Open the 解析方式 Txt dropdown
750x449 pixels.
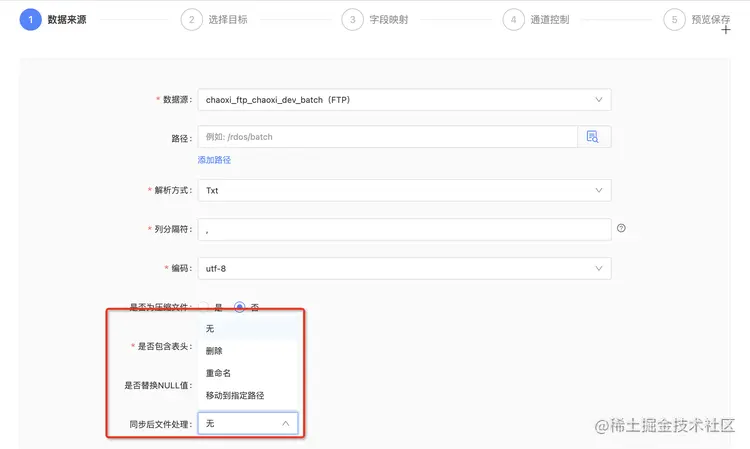point(404,190)
